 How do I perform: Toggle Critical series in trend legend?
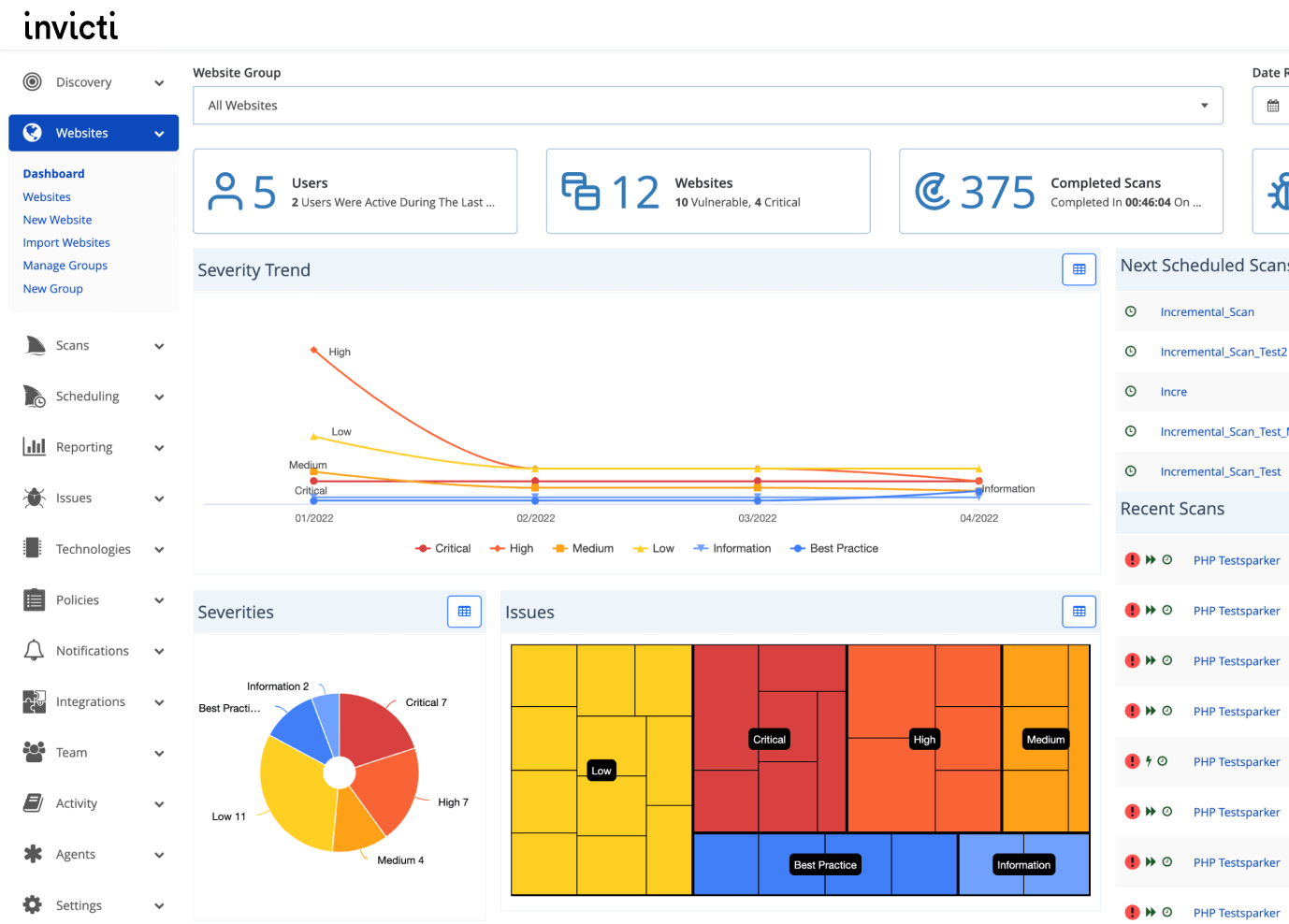pos(443,548)
